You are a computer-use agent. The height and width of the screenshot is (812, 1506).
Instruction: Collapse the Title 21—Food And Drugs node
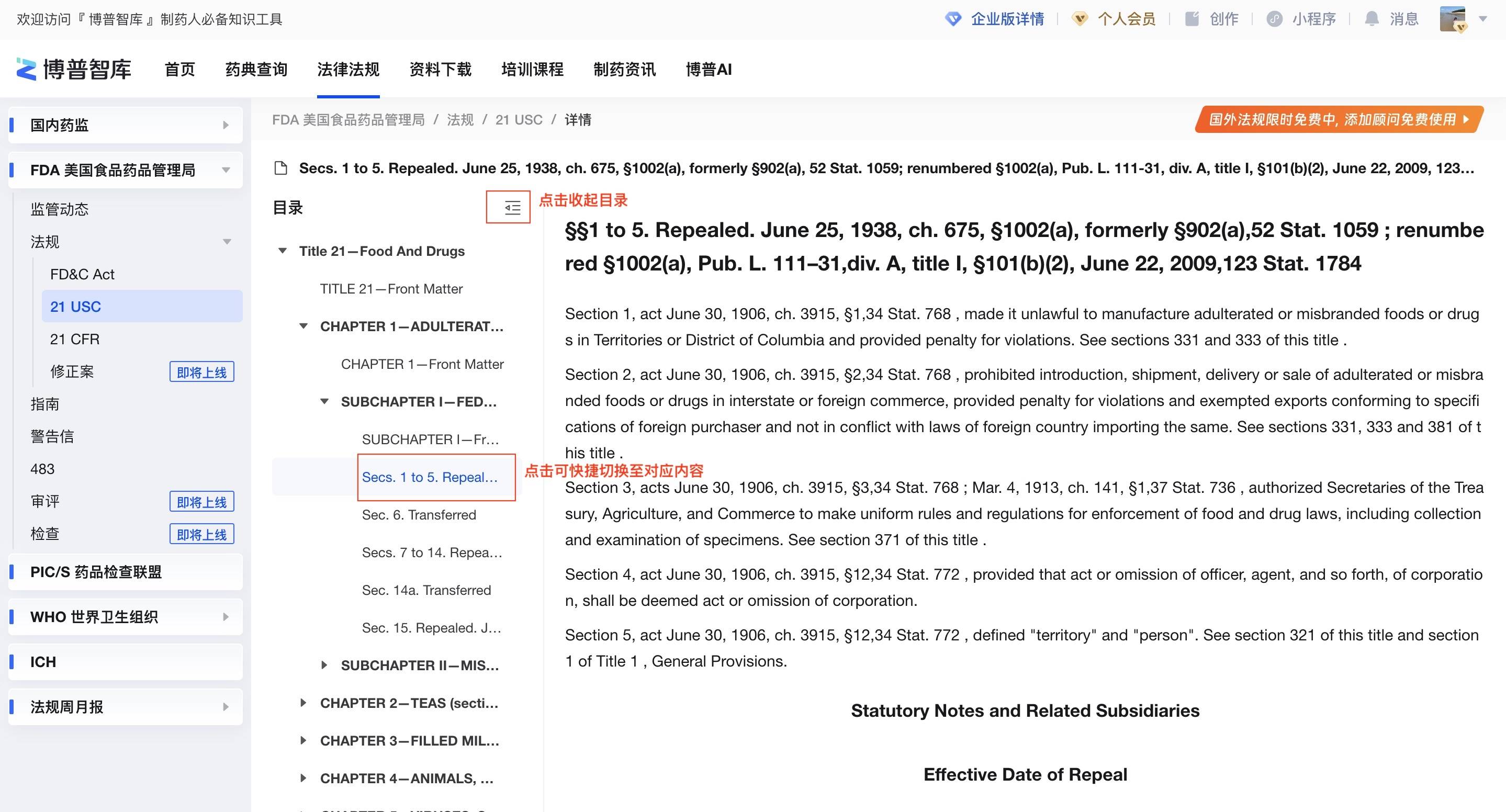click(x=283, y=251)
